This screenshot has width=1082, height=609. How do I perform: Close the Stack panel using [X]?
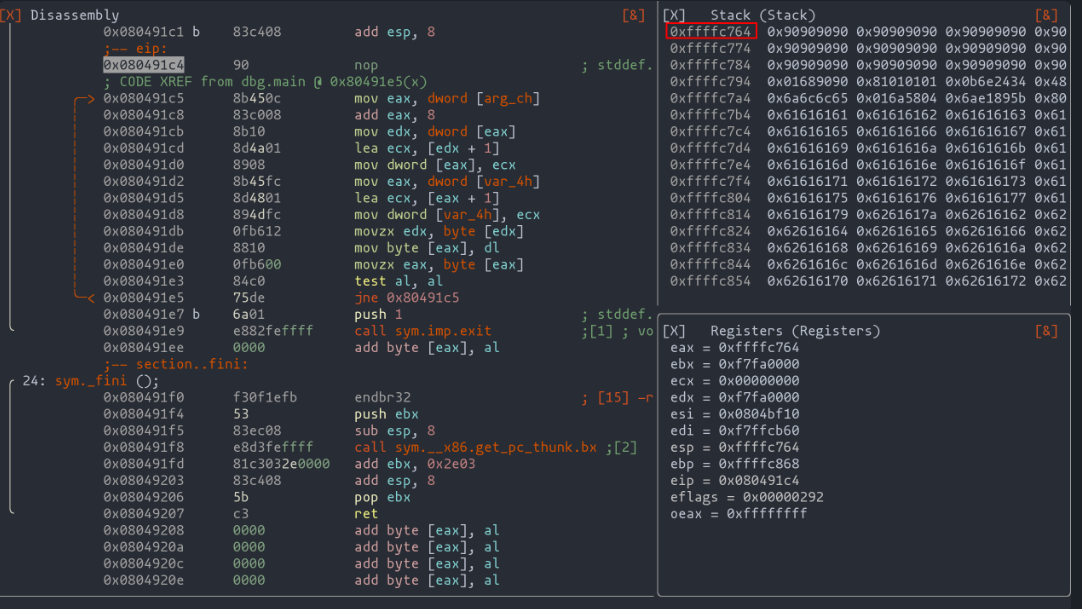(675, 15)
